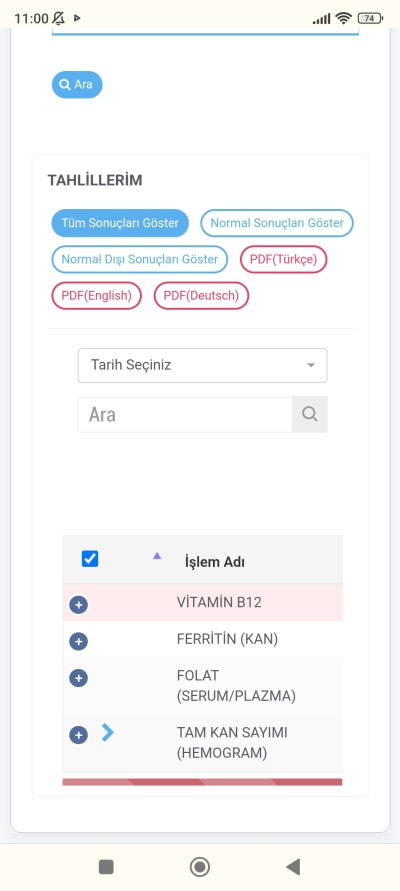This screenshot has height=891, width=400.
Task: Open the Tarih Seçiniz dropdown
Action: pyautogui.click(x=202, y=365)
